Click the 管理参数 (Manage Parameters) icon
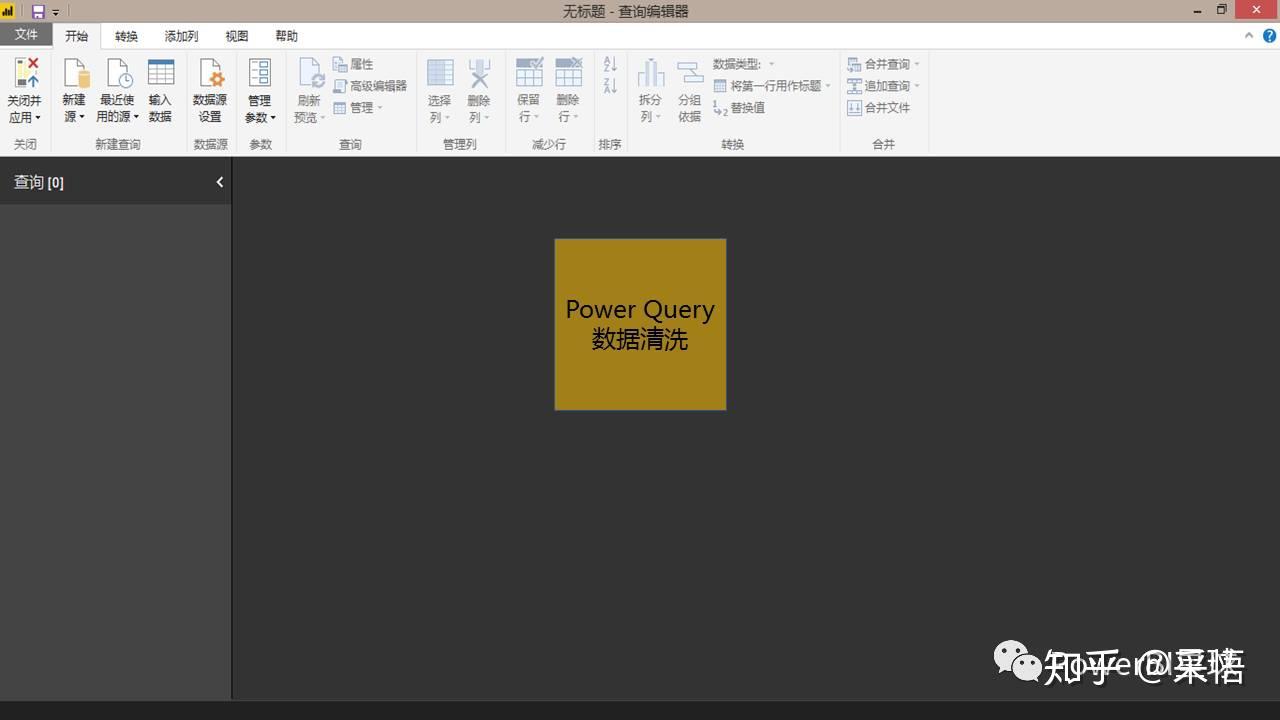 click(260, 73)
